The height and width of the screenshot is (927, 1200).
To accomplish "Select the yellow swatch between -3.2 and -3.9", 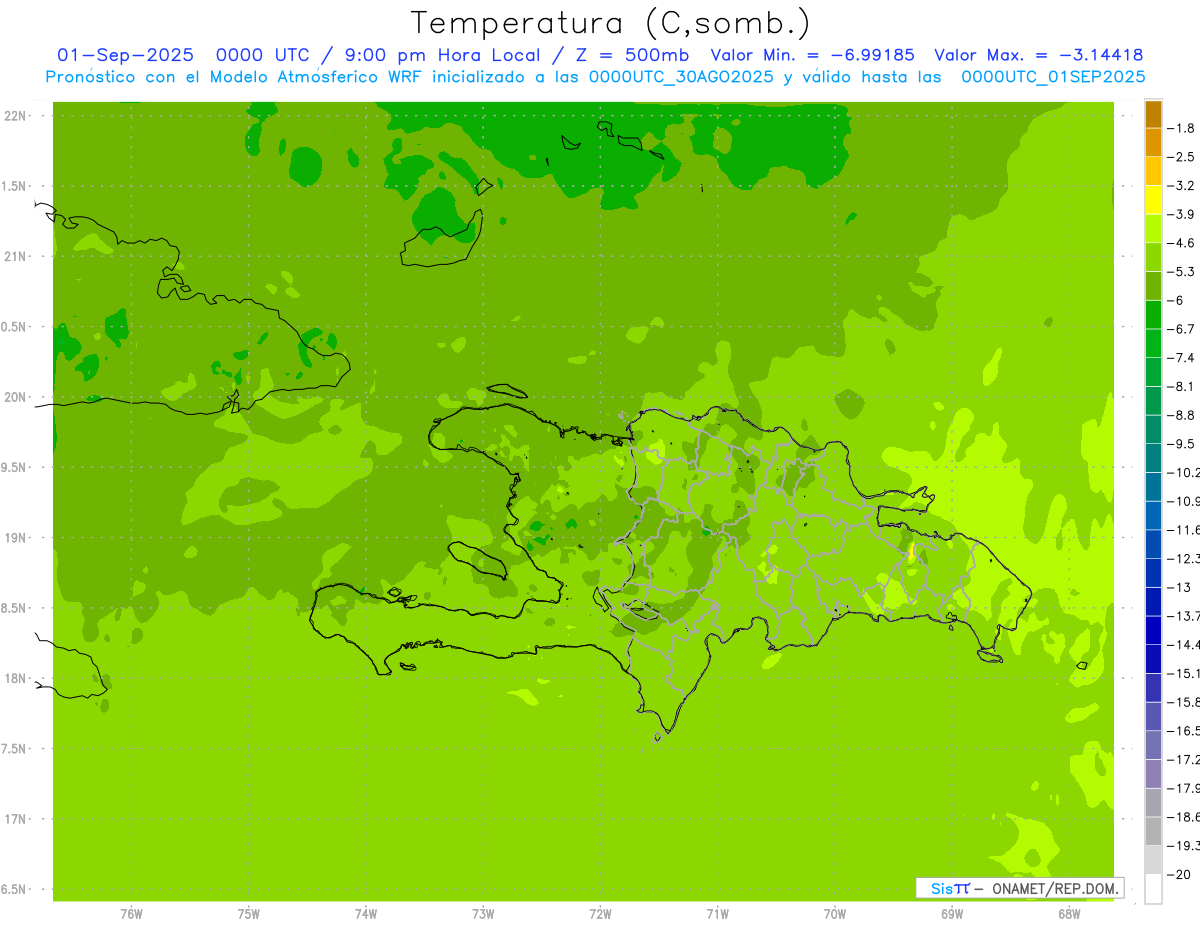I will click(x=1153, y=200).
